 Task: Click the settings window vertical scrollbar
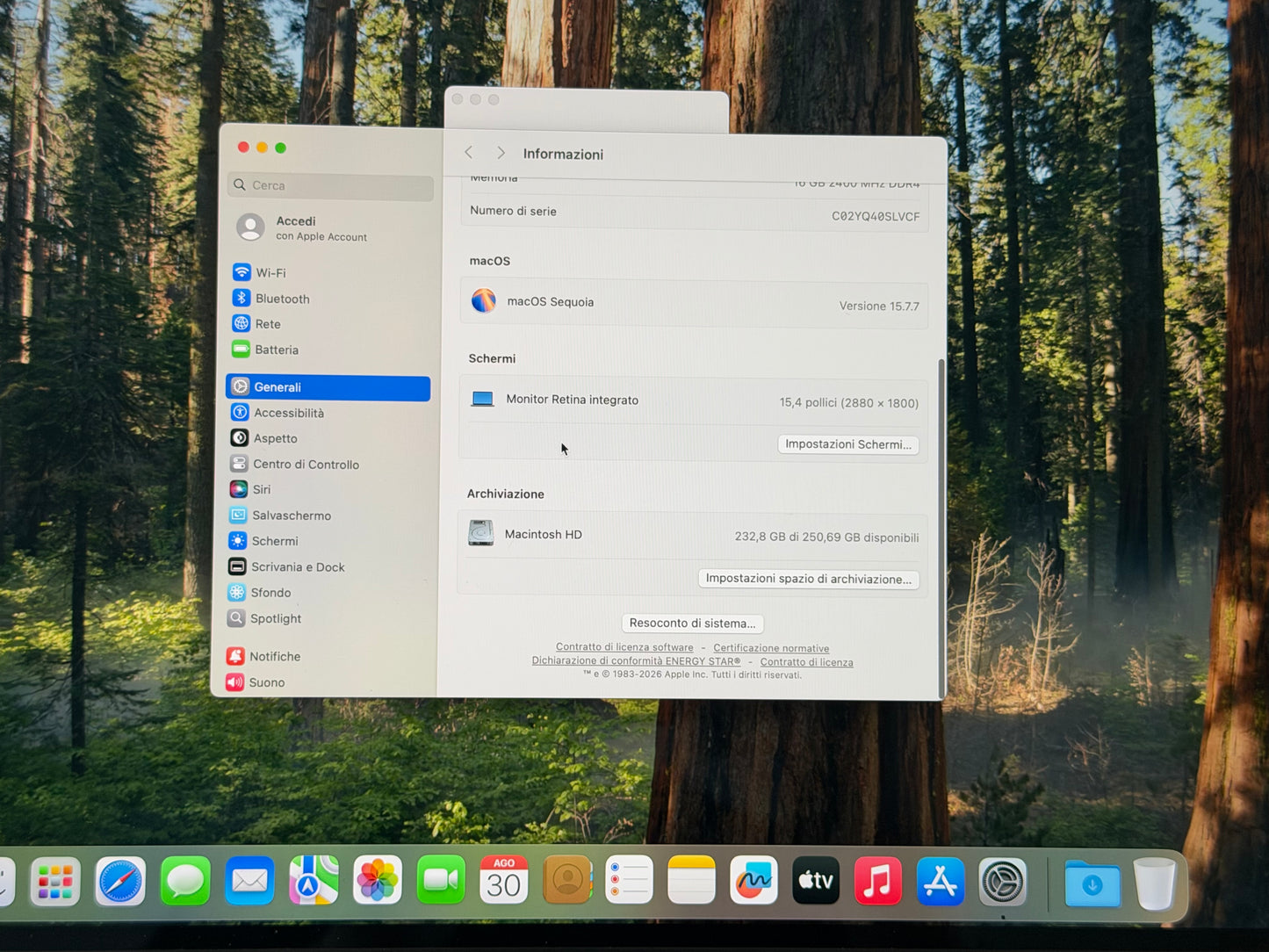(x=941, y=527)
